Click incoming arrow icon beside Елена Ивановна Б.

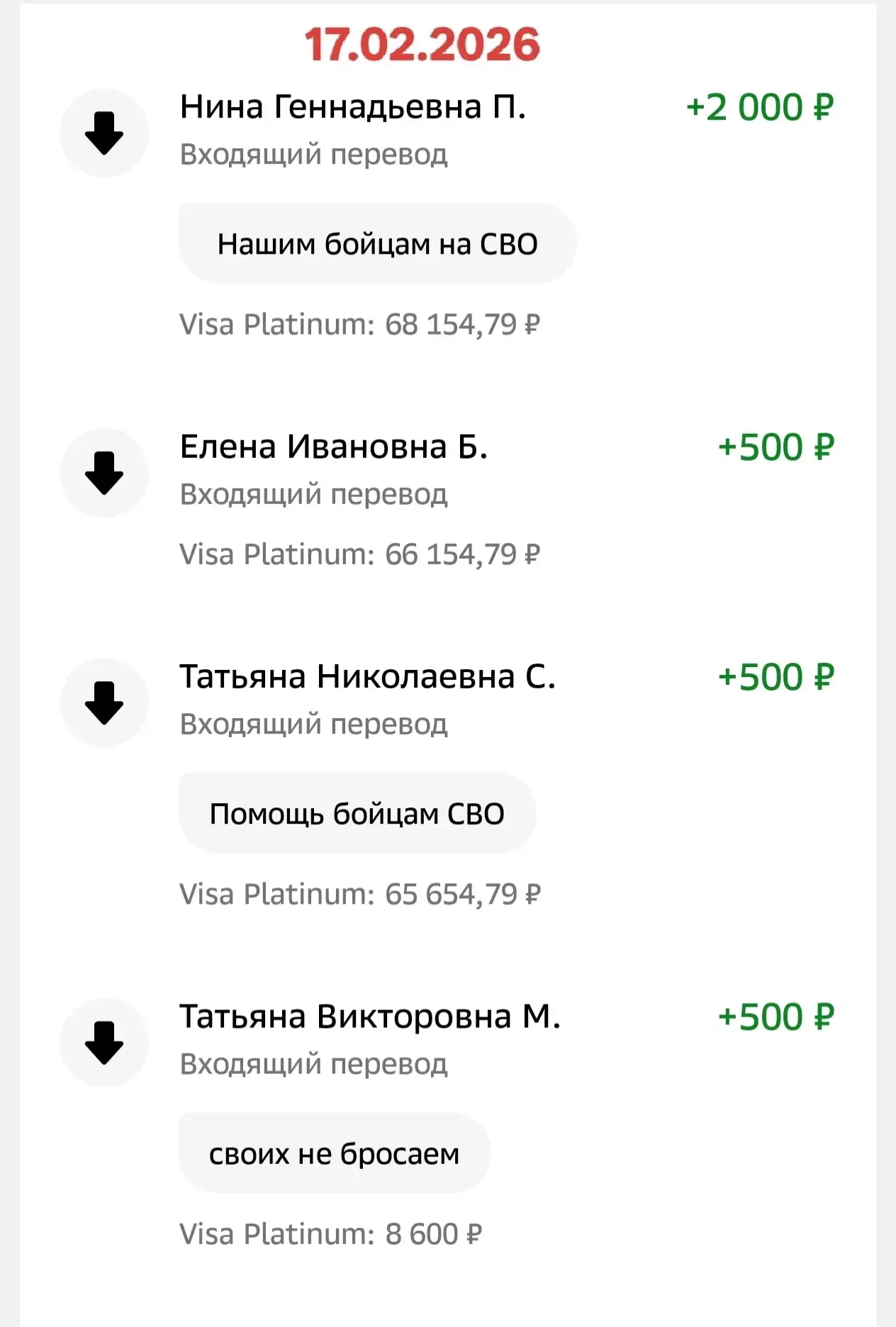(104, 473)
